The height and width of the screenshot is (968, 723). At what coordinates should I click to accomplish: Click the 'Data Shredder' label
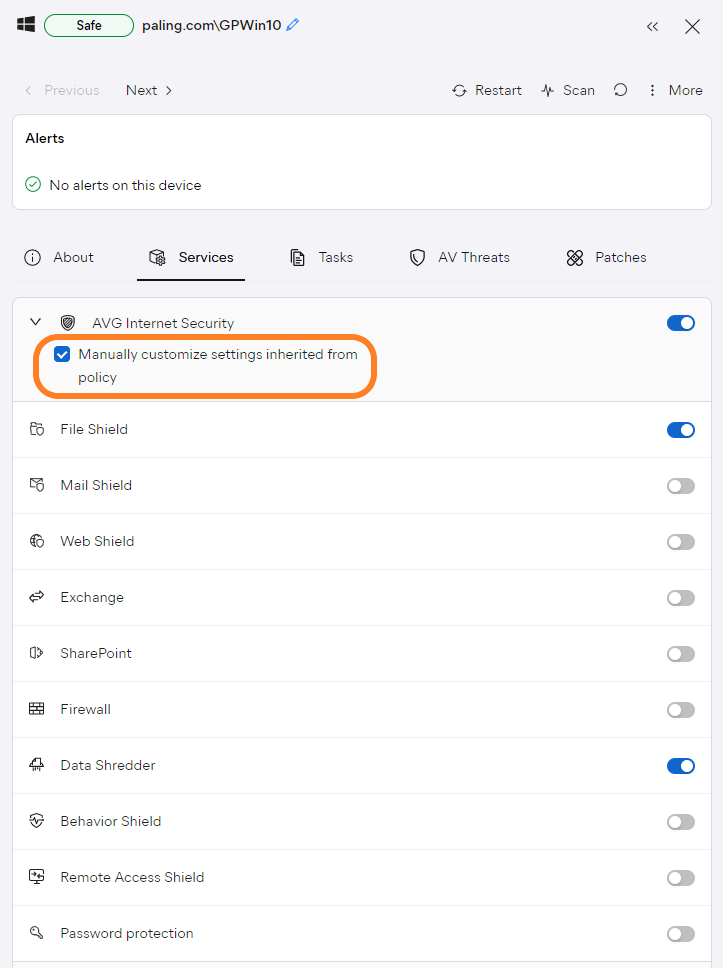tap(107, 766)
